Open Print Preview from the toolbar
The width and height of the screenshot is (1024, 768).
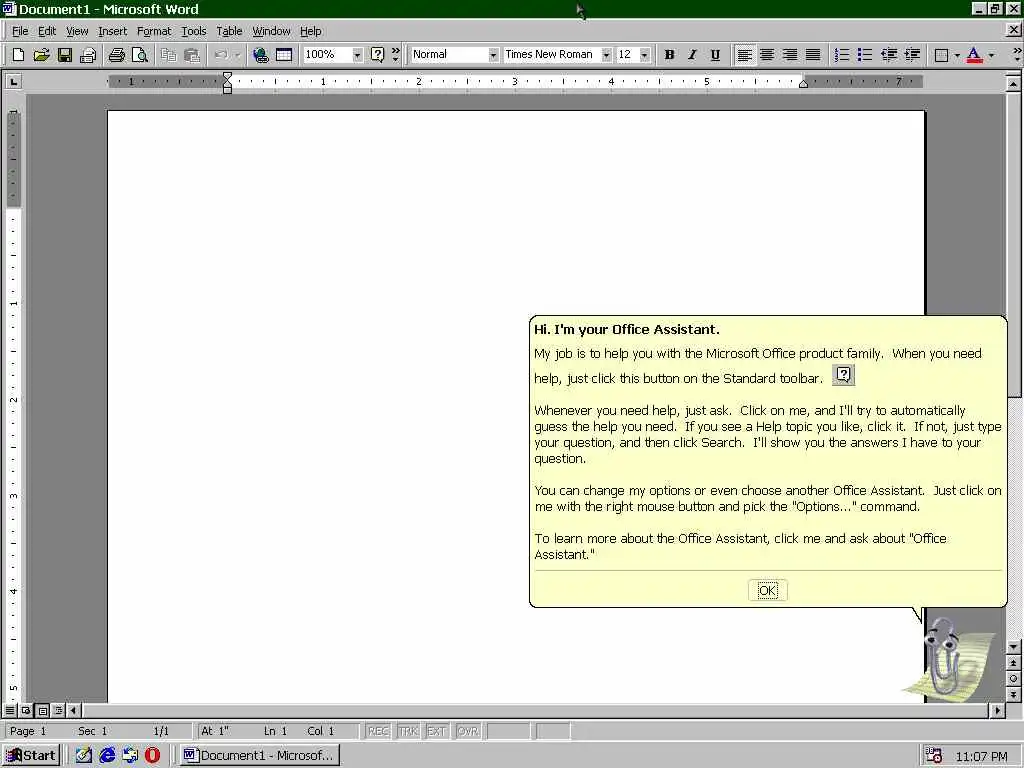click(140, 55)
